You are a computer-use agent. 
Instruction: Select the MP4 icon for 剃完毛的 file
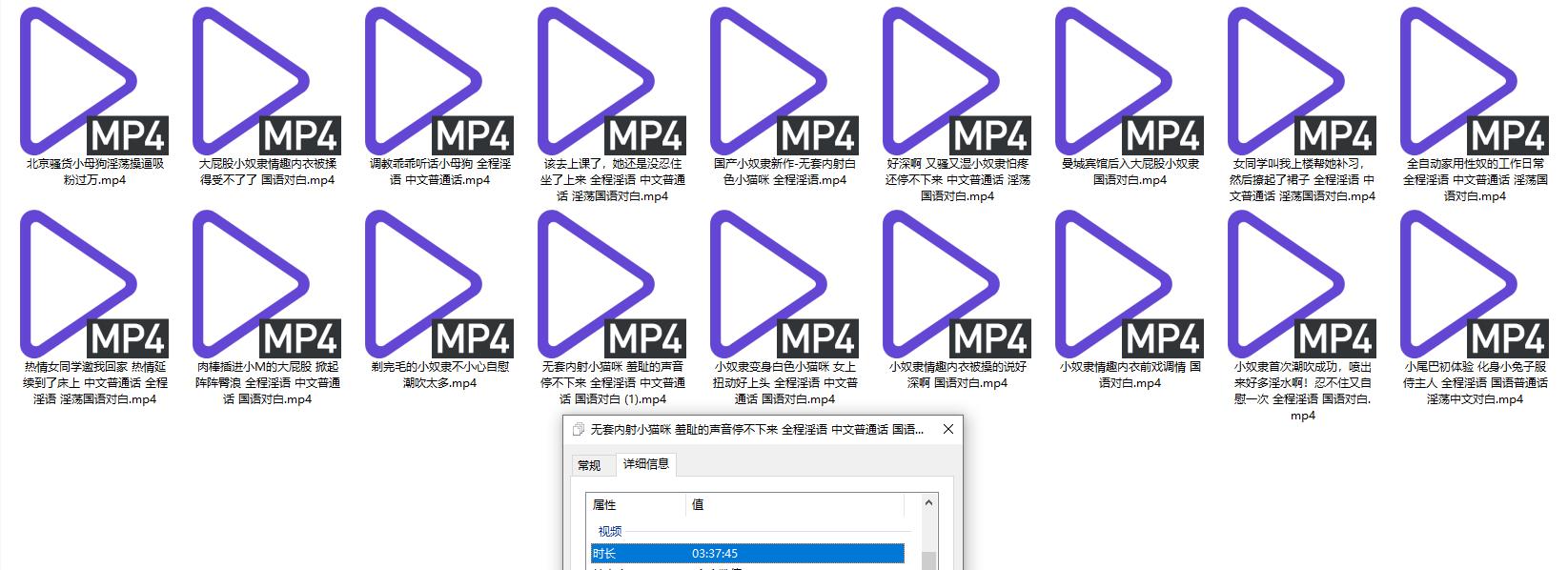(439, 283)
